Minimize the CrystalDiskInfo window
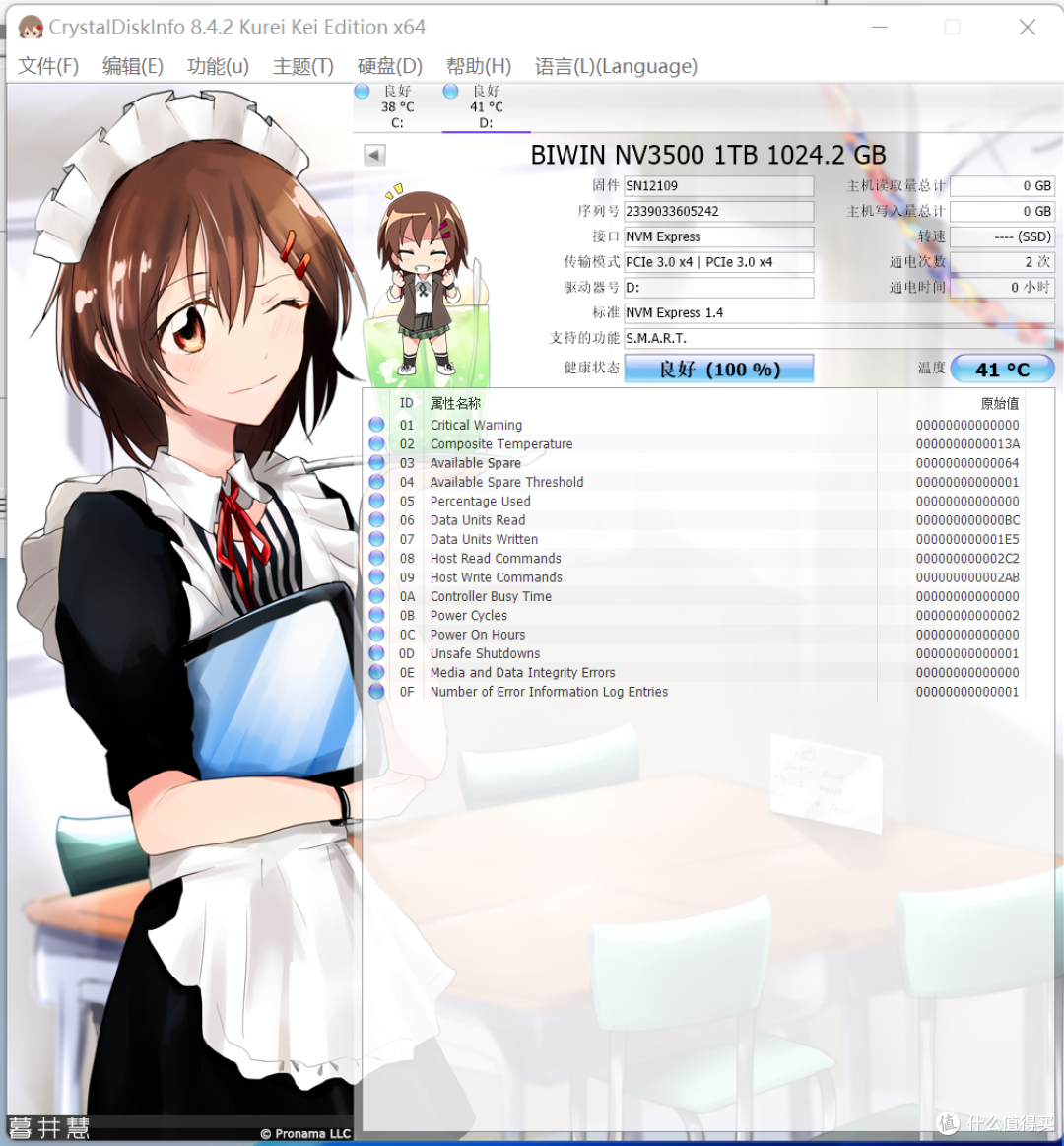This screenshot has height=1146, width=1064. [x=880, y=27]
